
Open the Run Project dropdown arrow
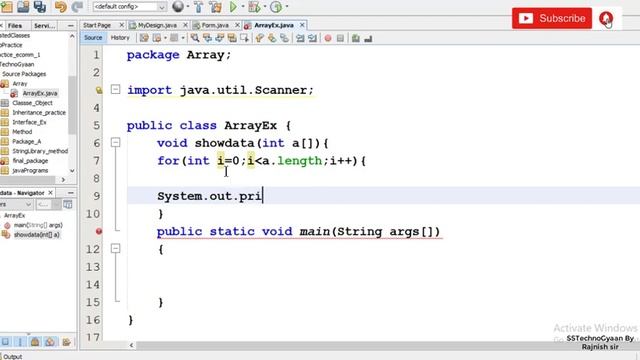[x=242, y=7]
